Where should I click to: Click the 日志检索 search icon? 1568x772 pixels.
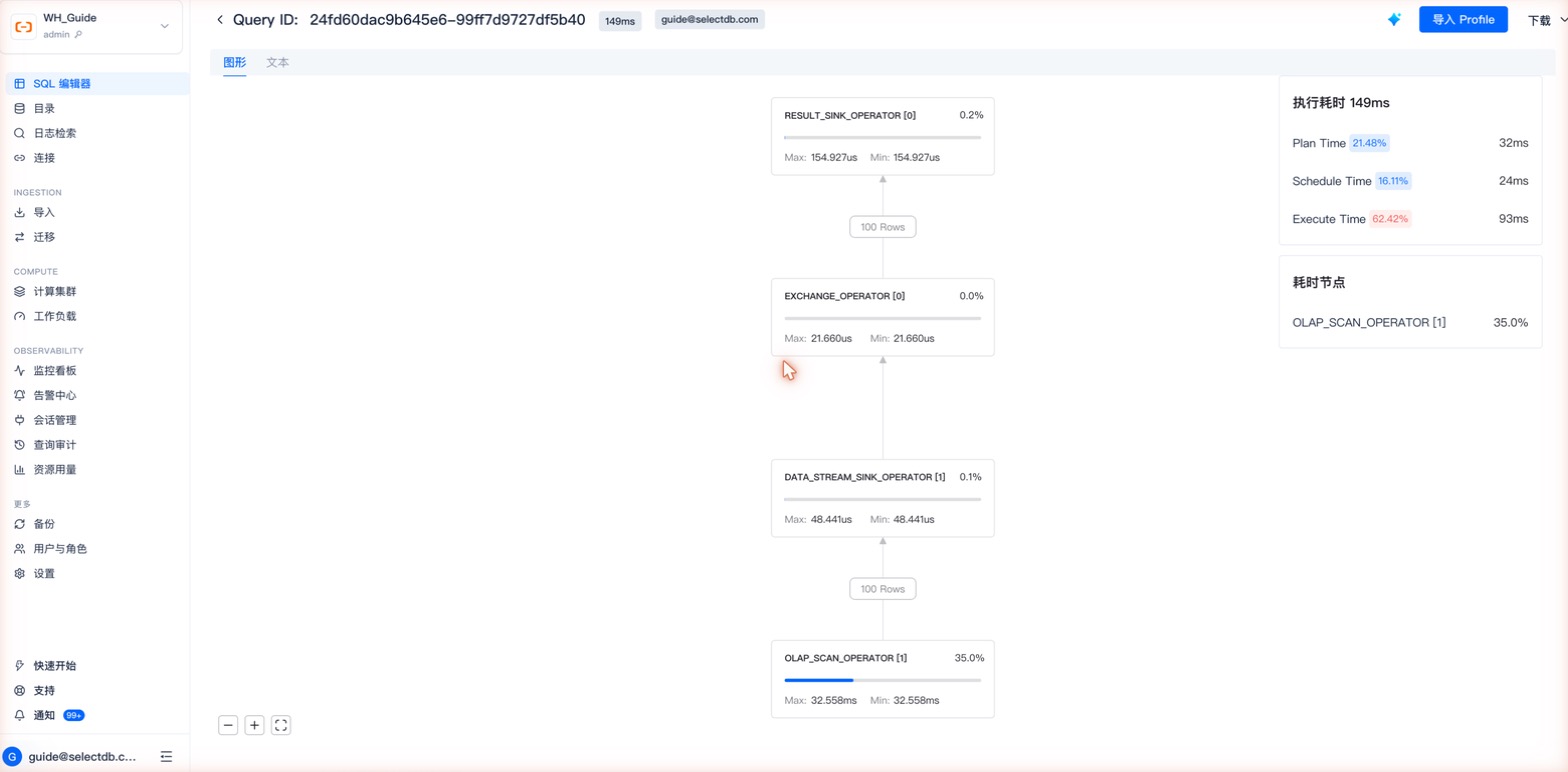click(19, 133)
